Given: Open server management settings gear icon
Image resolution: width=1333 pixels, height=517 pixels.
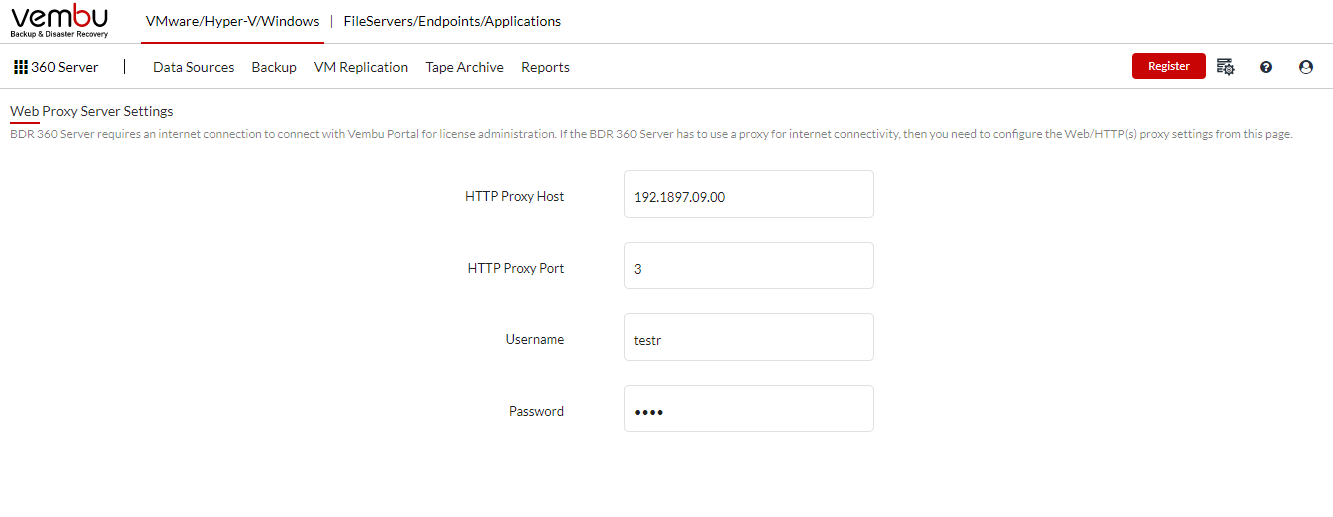Looking at the screenshot, I should [1225, 67].
